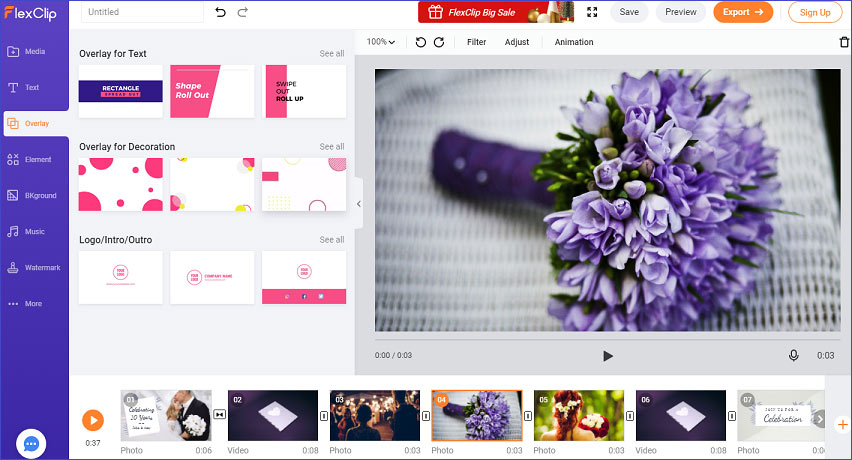
Task: Select the Rectangle Spread Out text overlay
Action: tap(121, 91)
